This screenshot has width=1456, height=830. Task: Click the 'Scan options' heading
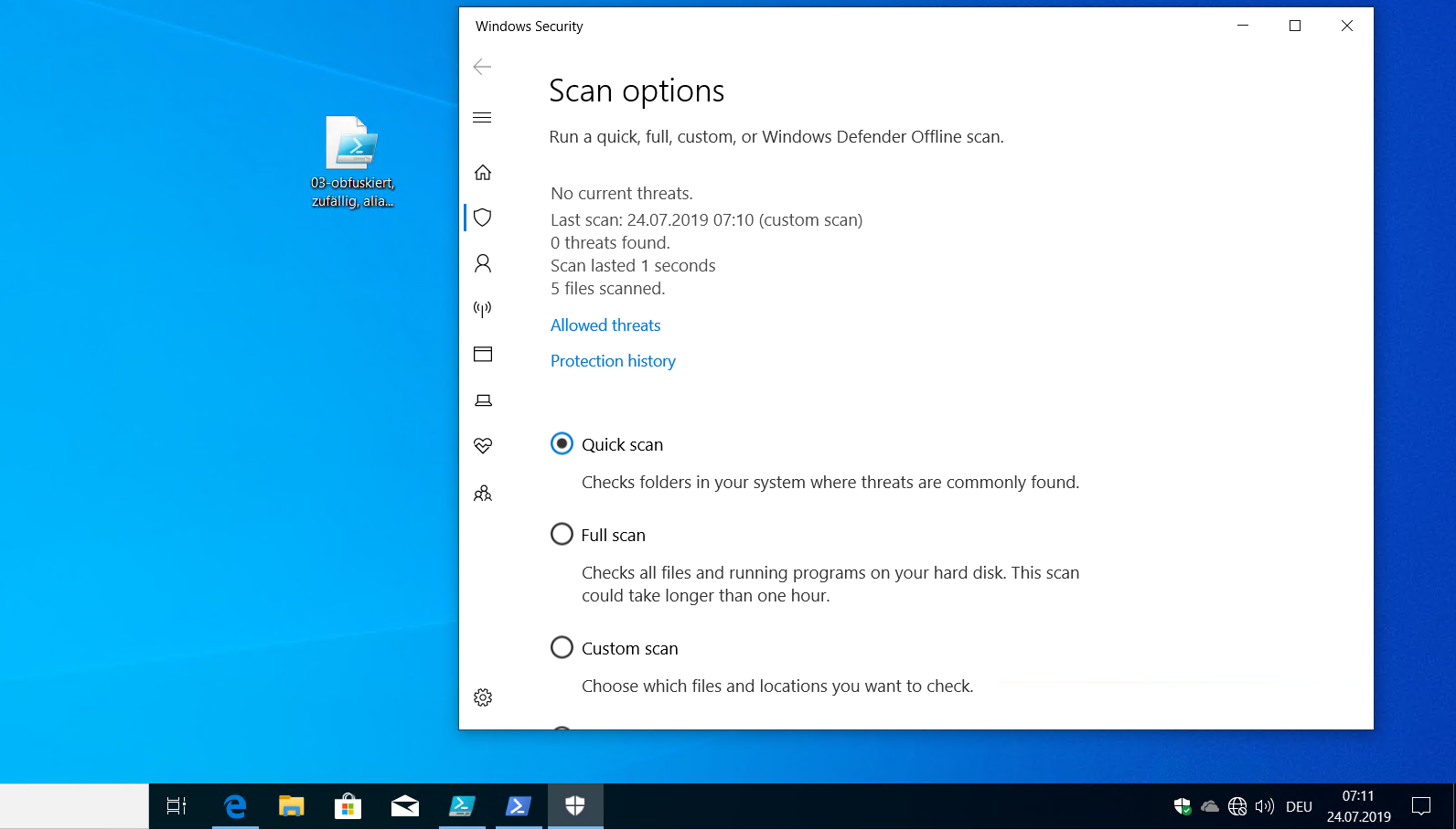[x=637, y=90]
